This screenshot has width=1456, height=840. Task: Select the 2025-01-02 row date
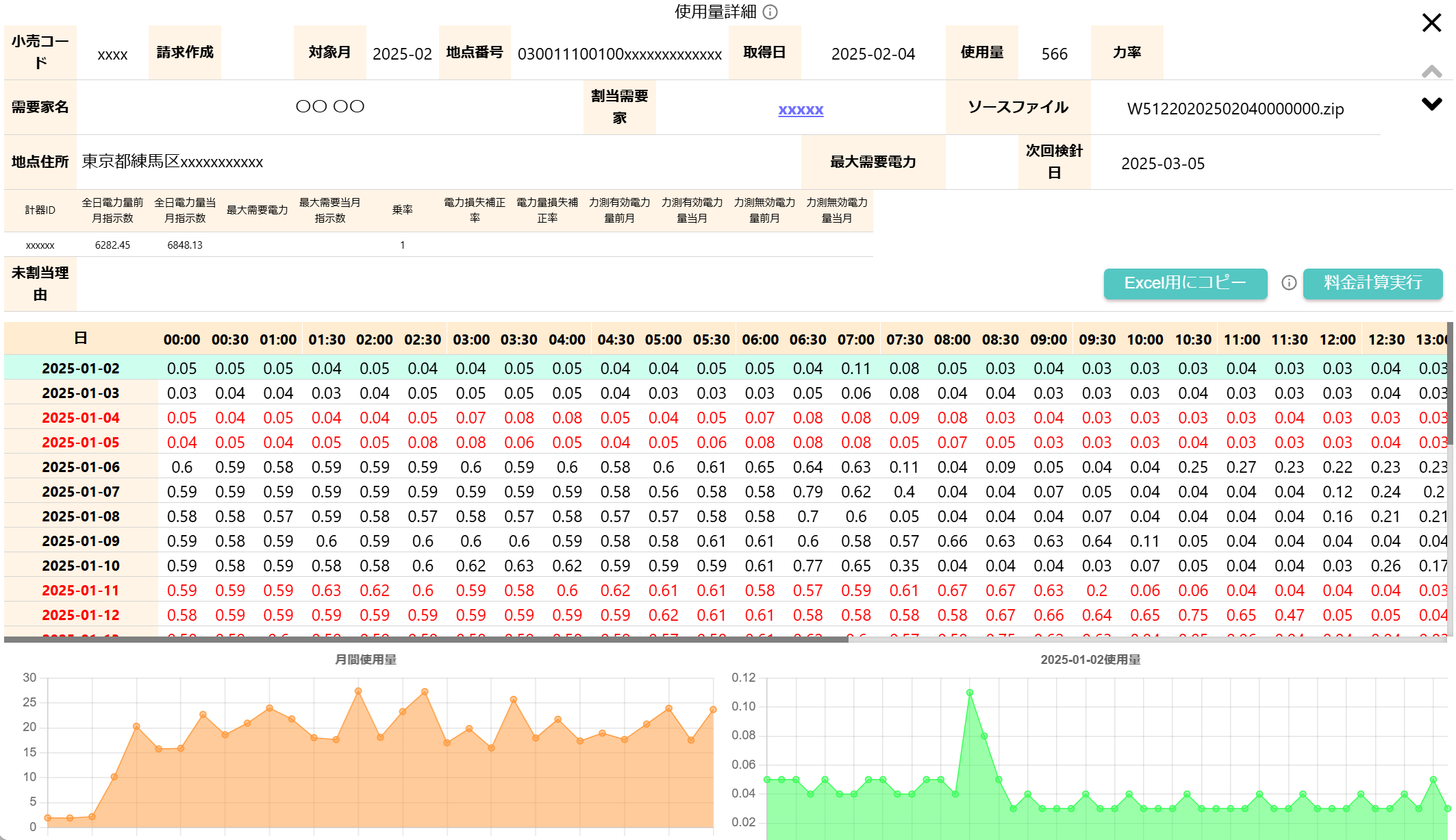(81, 369)
